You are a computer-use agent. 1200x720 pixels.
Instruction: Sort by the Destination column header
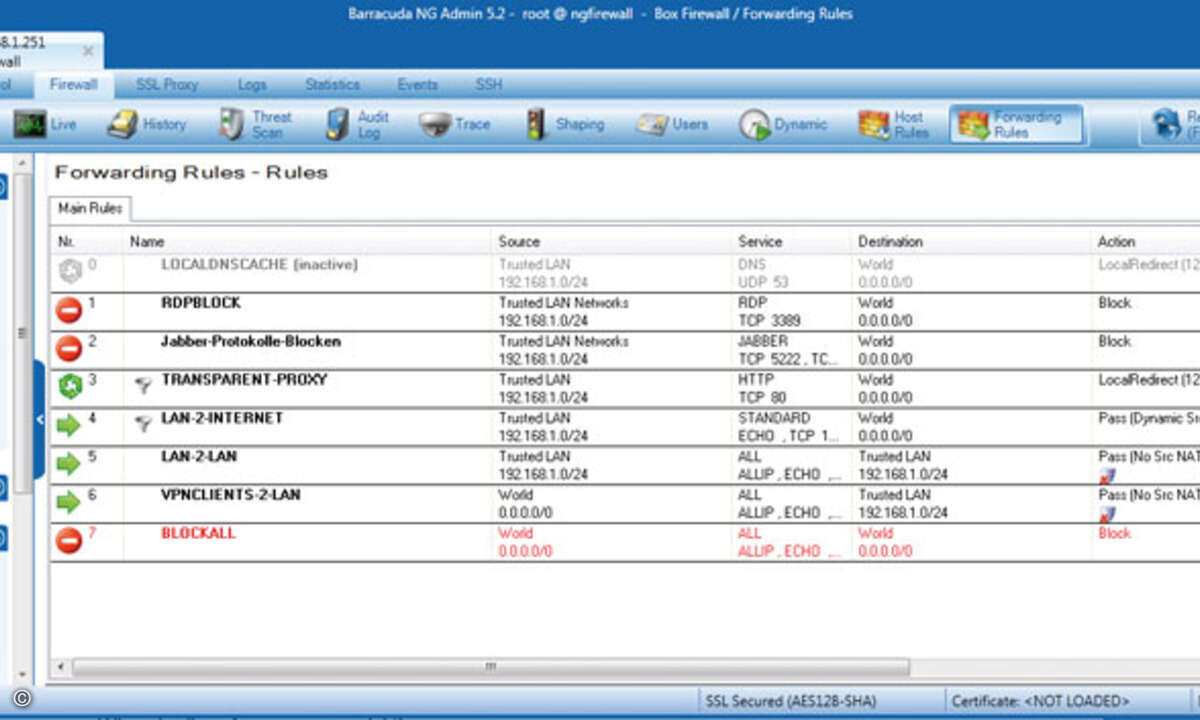pyautogui.click(x=969, y=241)
